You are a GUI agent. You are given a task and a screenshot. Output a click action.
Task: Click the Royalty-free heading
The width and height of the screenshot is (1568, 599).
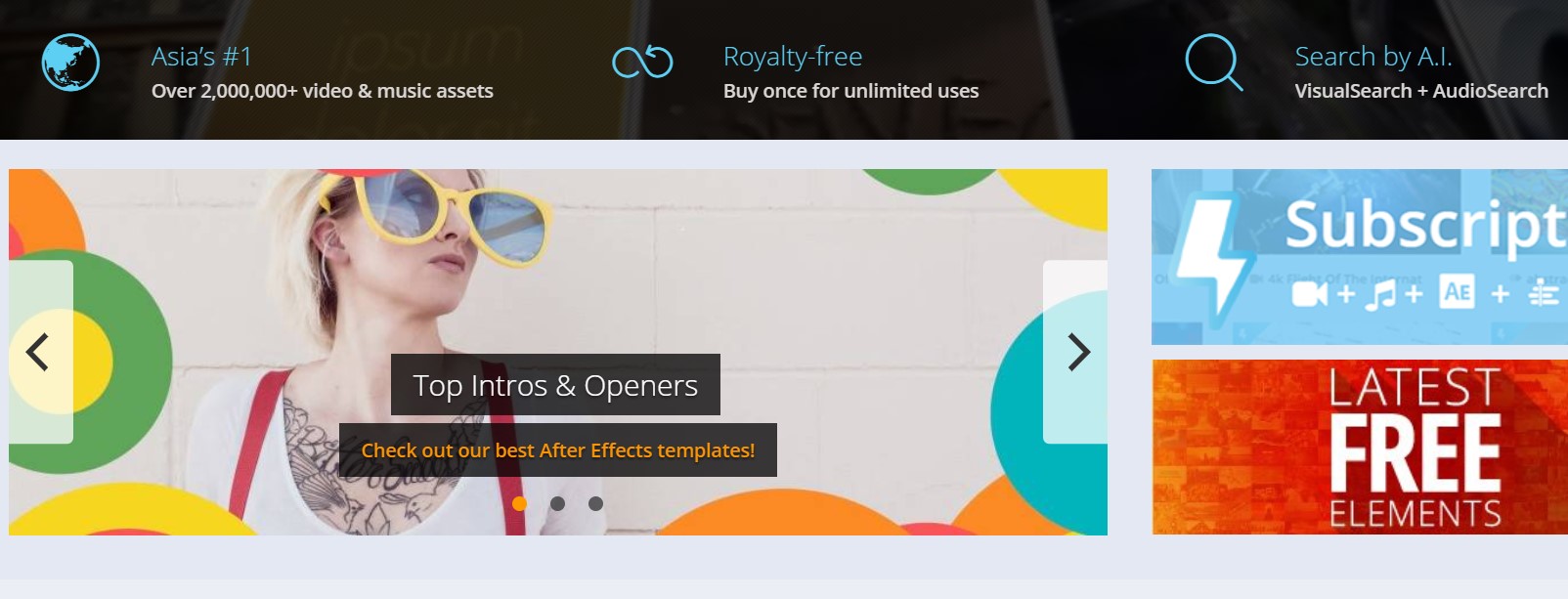pos(793,57)
